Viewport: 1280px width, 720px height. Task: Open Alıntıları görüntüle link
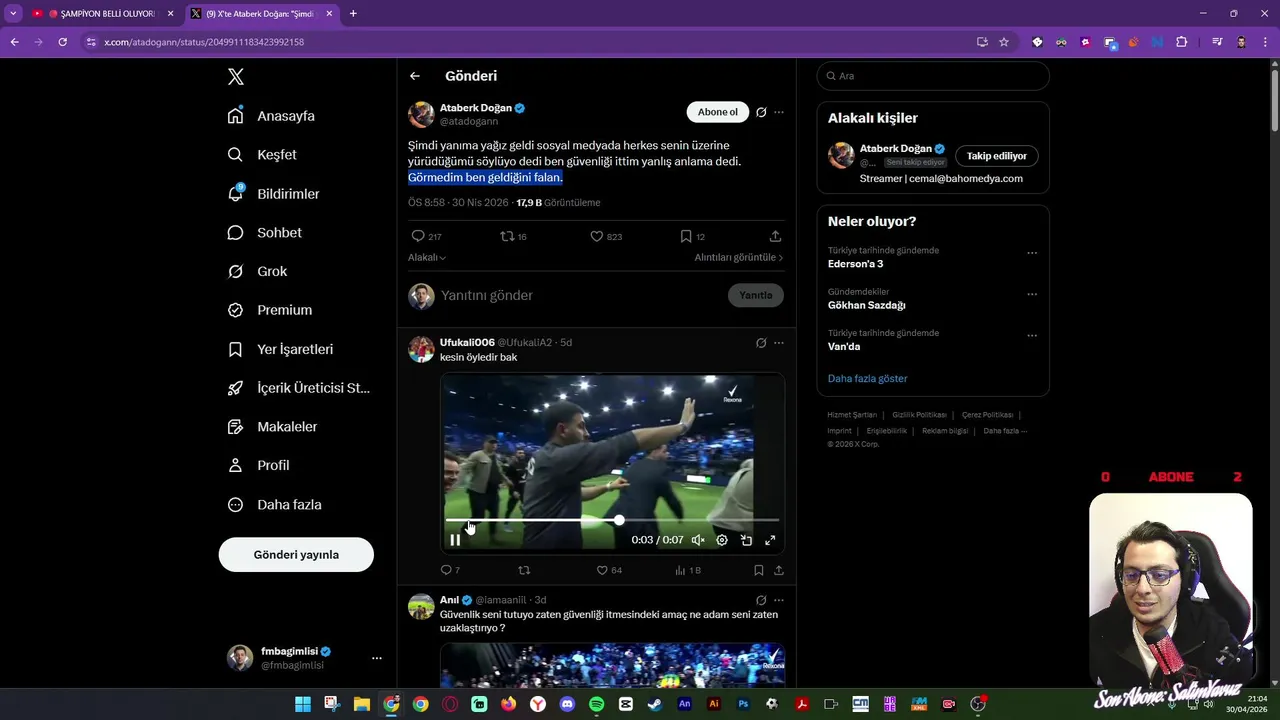coord(739,257)
